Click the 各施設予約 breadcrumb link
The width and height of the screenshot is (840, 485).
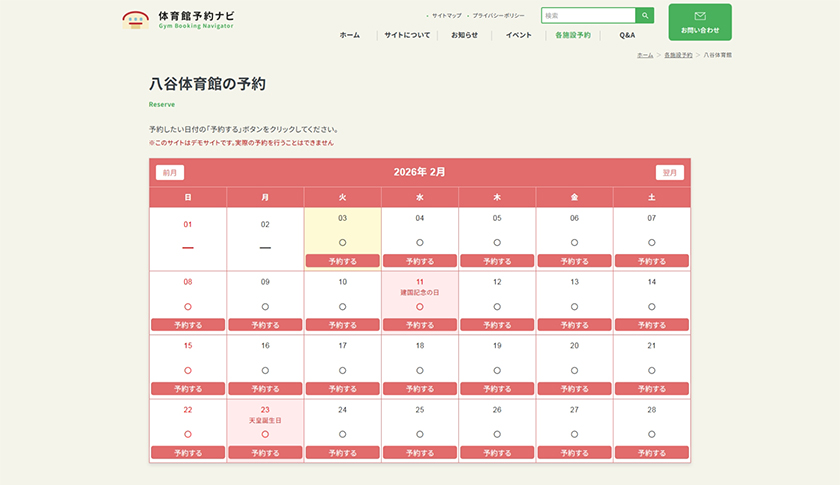tap(678, 55)
